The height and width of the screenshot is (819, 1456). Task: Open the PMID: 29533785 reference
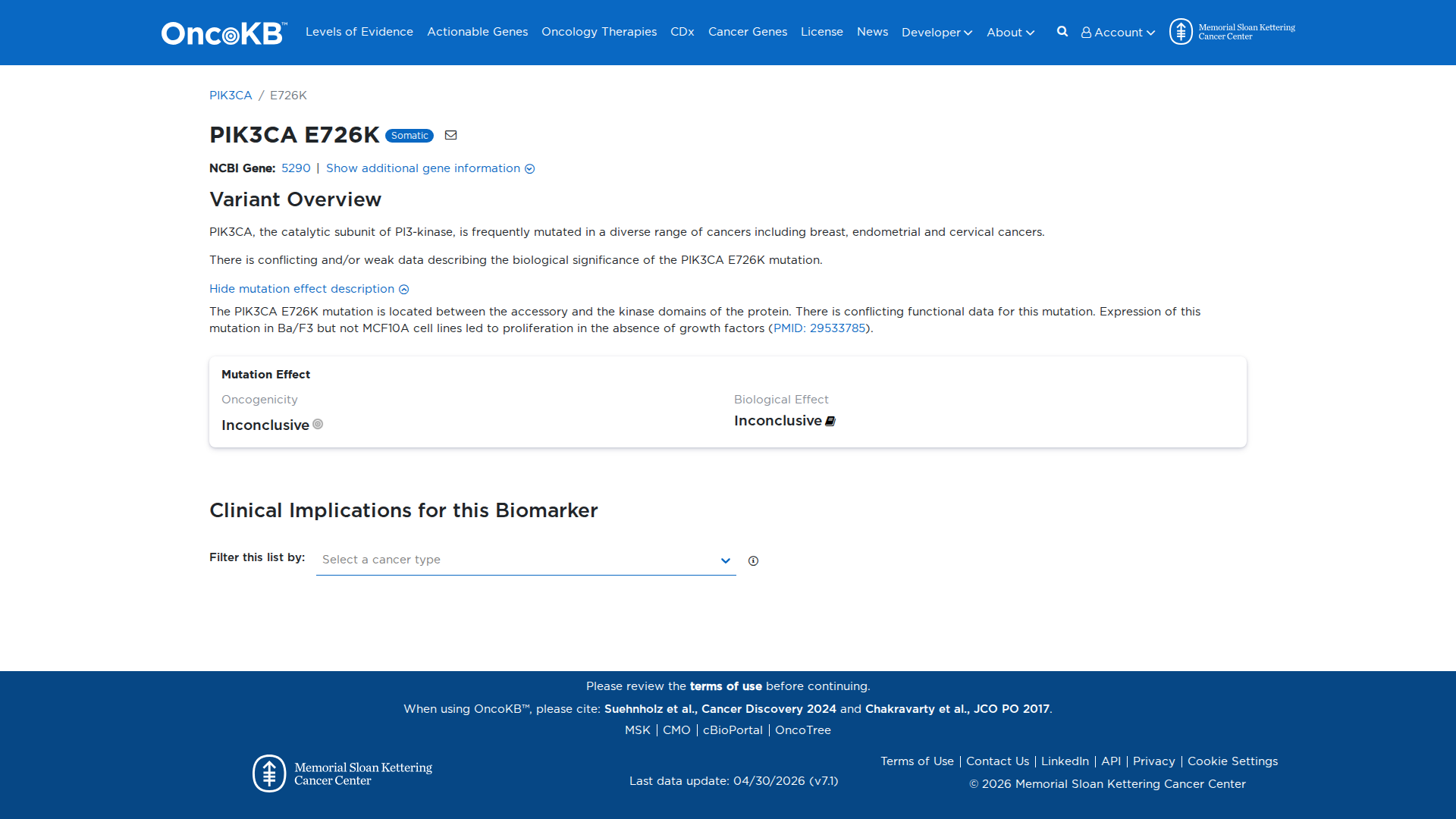[819, 328]
